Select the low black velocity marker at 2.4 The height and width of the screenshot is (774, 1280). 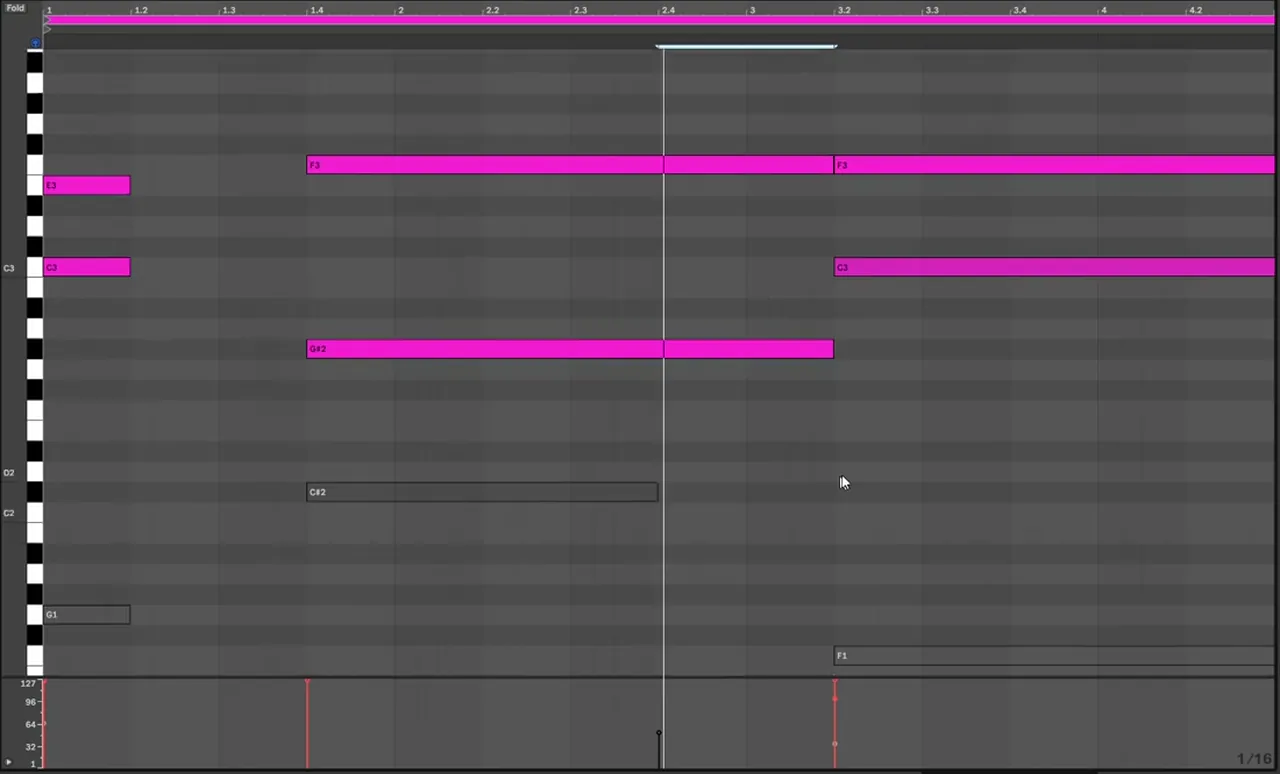click(658, 733)
